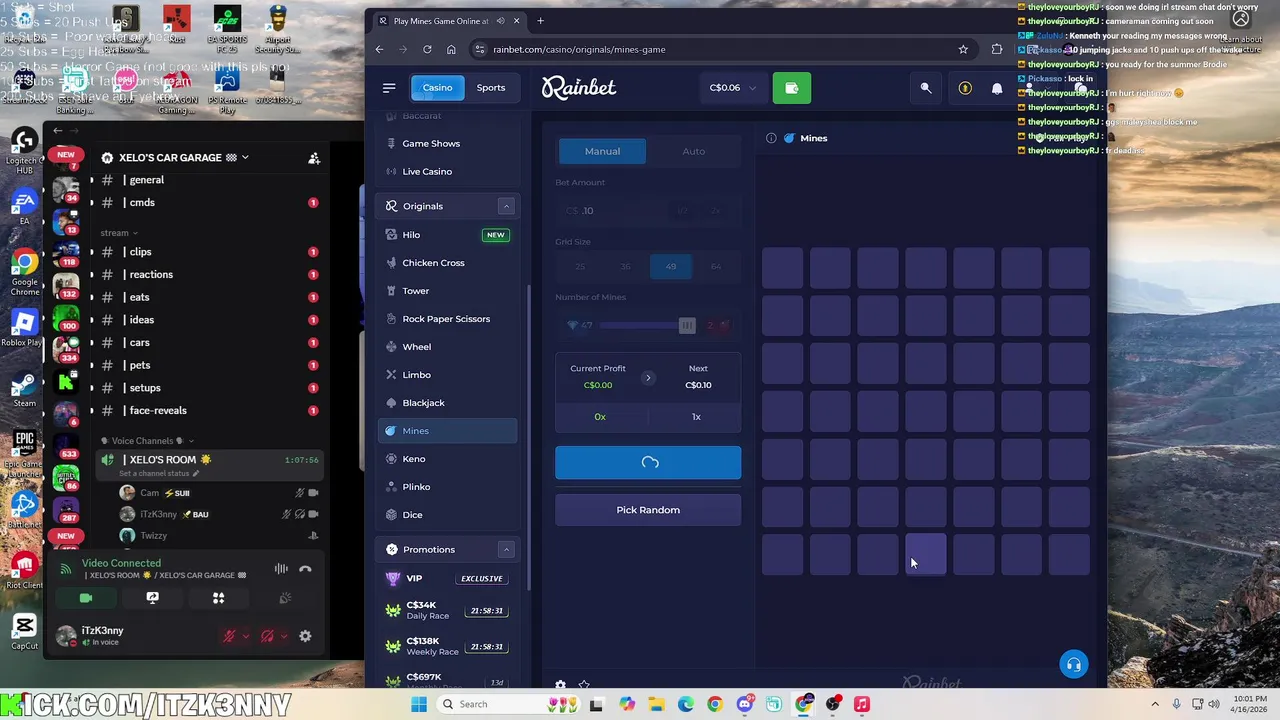Viewport: 1280px width, 720px height.
Task: Open the notifications bell on Rainbet
Action: [997, 88]
